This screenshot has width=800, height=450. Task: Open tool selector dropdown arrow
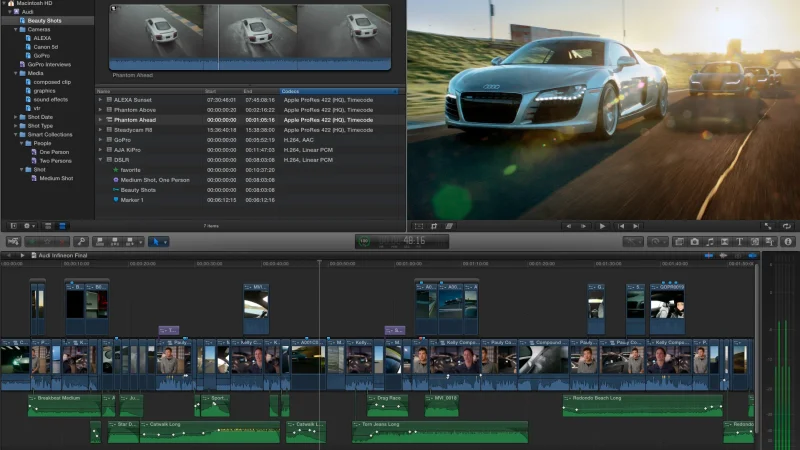point(165,242)
